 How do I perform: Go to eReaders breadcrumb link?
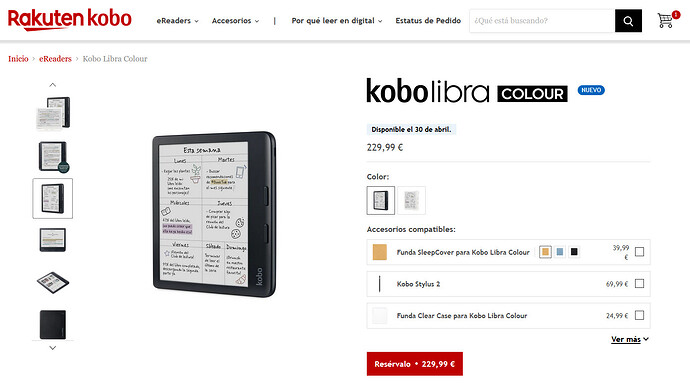click(x=55, y=59)
